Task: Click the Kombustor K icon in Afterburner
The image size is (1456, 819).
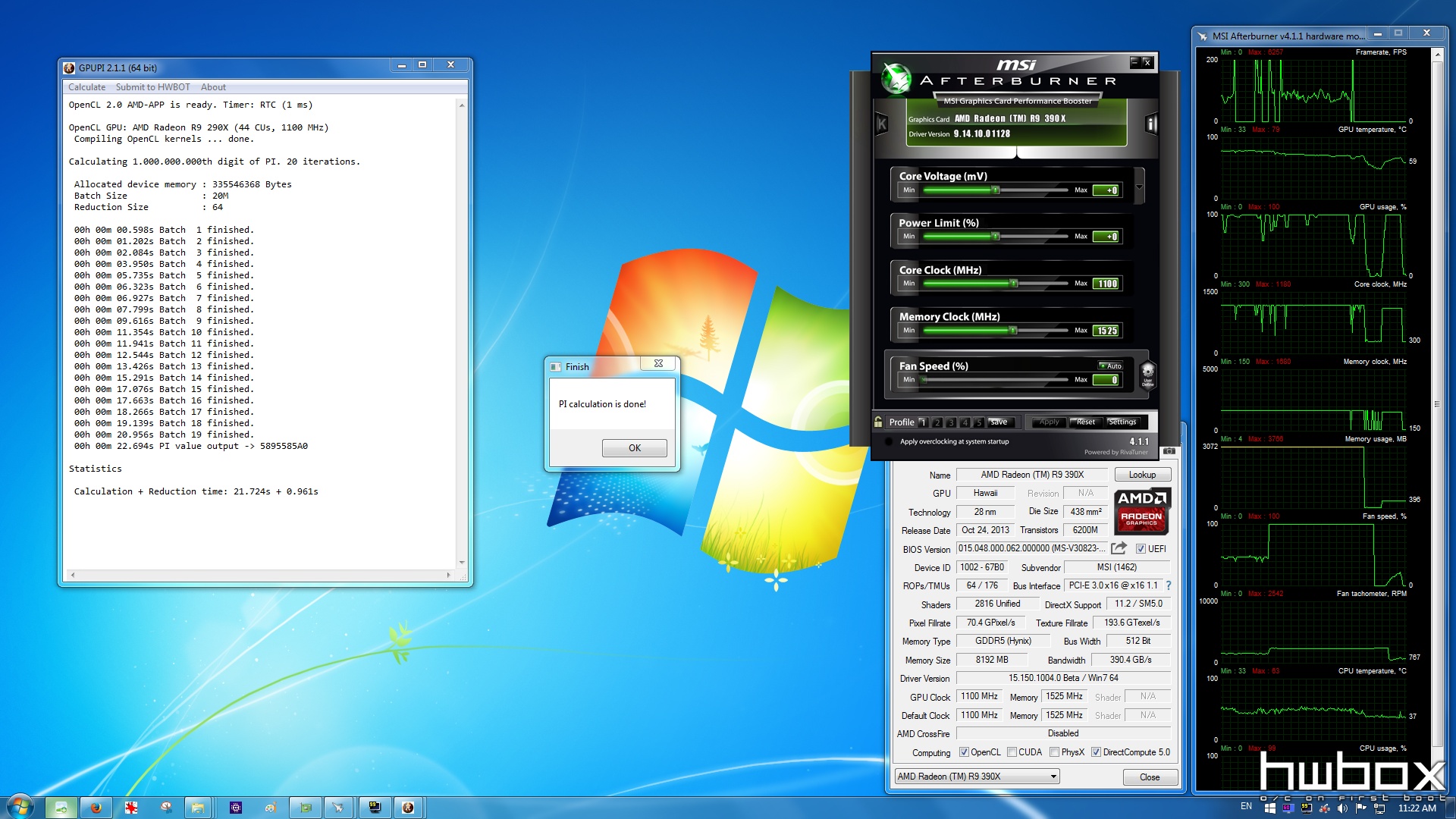Action: click(881, 123)
